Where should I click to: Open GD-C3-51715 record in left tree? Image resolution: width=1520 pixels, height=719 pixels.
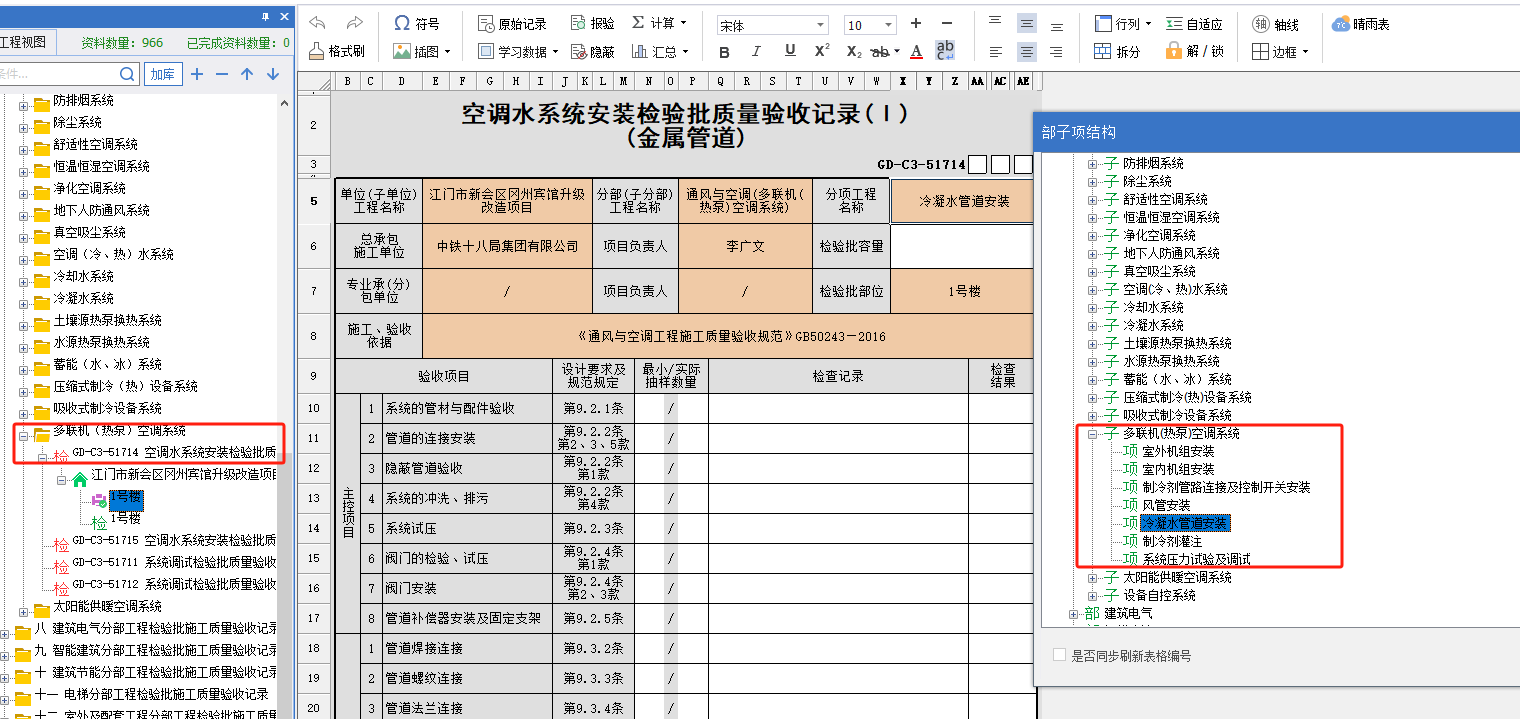[x=174, y=540]
